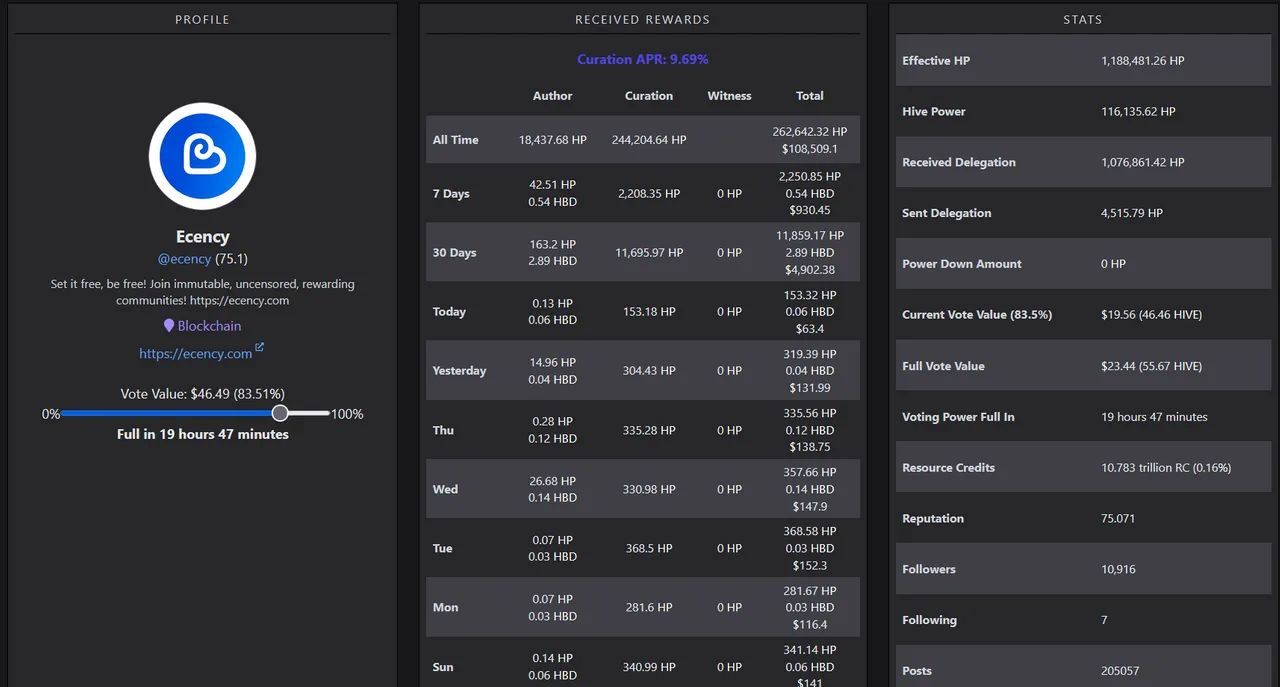Click the Author column header

pos(553,96)
